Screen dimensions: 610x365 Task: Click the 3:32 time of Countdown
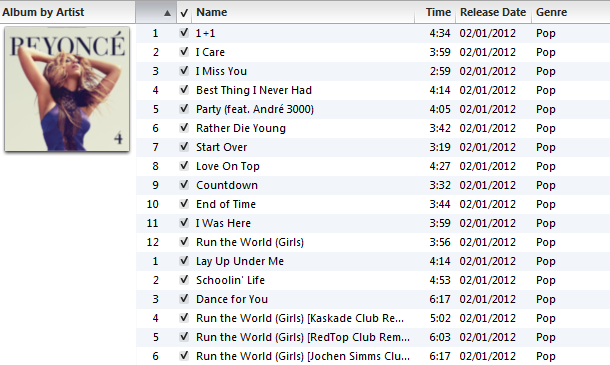pos(440,185)
